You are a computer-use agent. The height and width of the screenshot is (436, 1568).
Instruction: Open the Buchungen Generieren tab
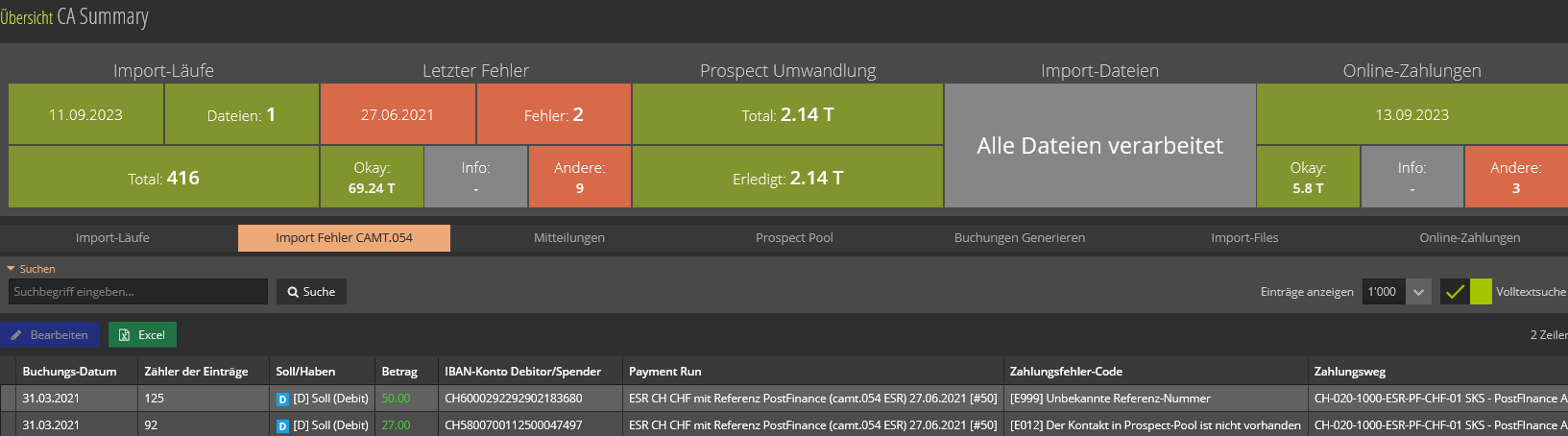[1019, 238]
